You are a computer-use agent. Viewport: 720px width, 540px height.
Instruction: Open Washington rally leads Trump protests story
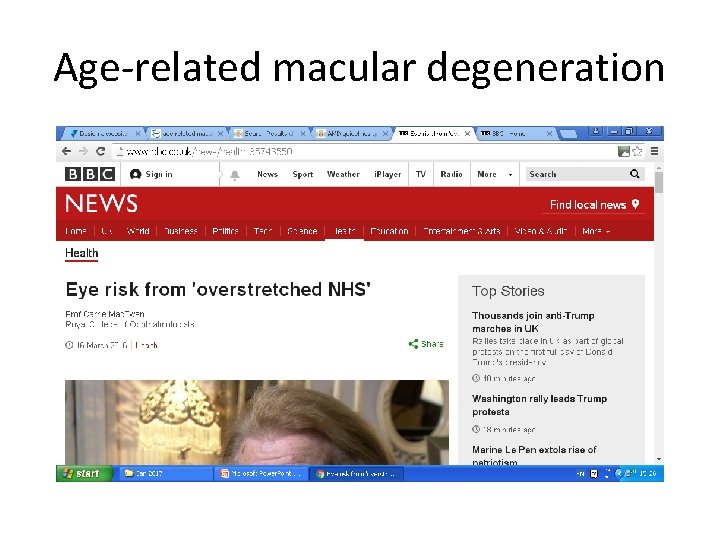[x=540, y=405]
